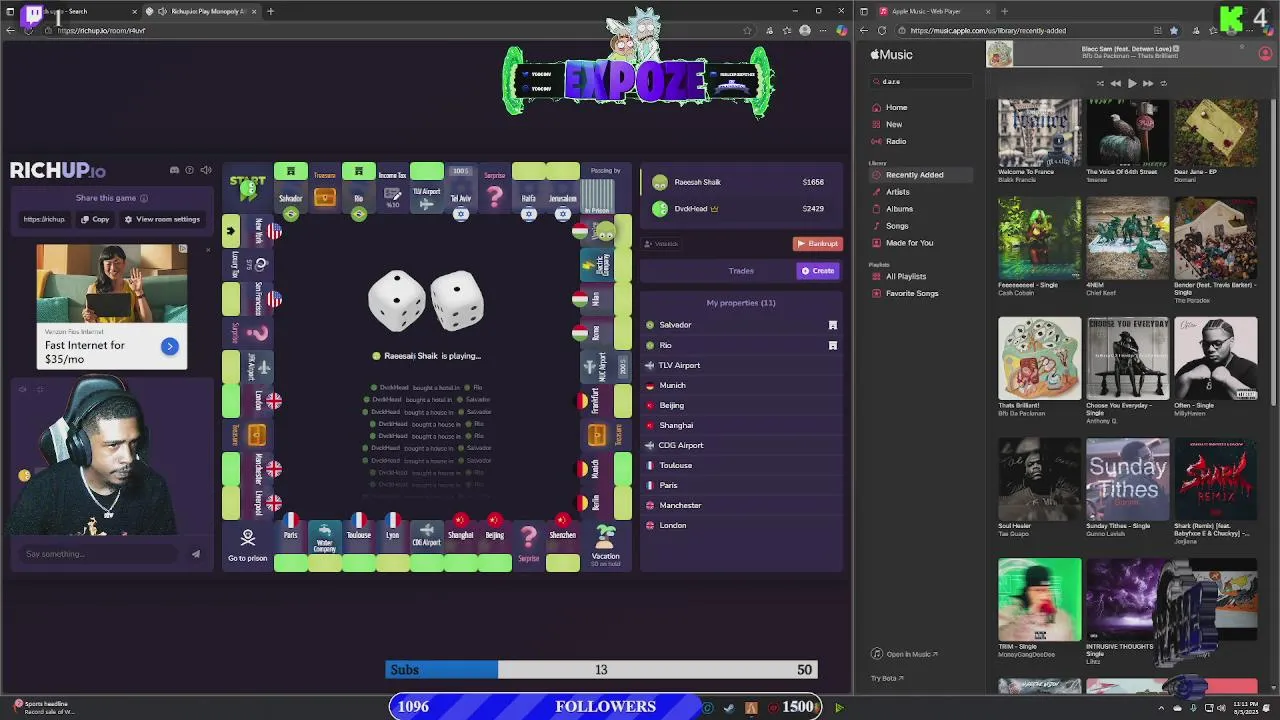The height and width of the screenshot is (720, 1280).
Task: Select player DvdkHead in the players list
Action: click(740, 209)
